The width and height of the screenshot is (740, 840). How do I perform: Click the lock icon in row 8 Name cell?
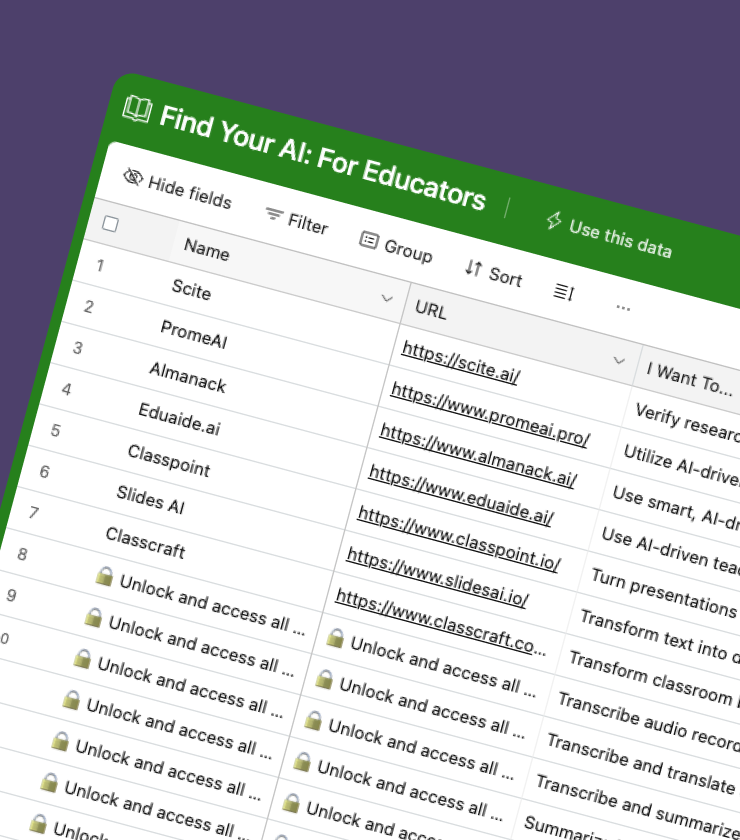pos(104,576)
